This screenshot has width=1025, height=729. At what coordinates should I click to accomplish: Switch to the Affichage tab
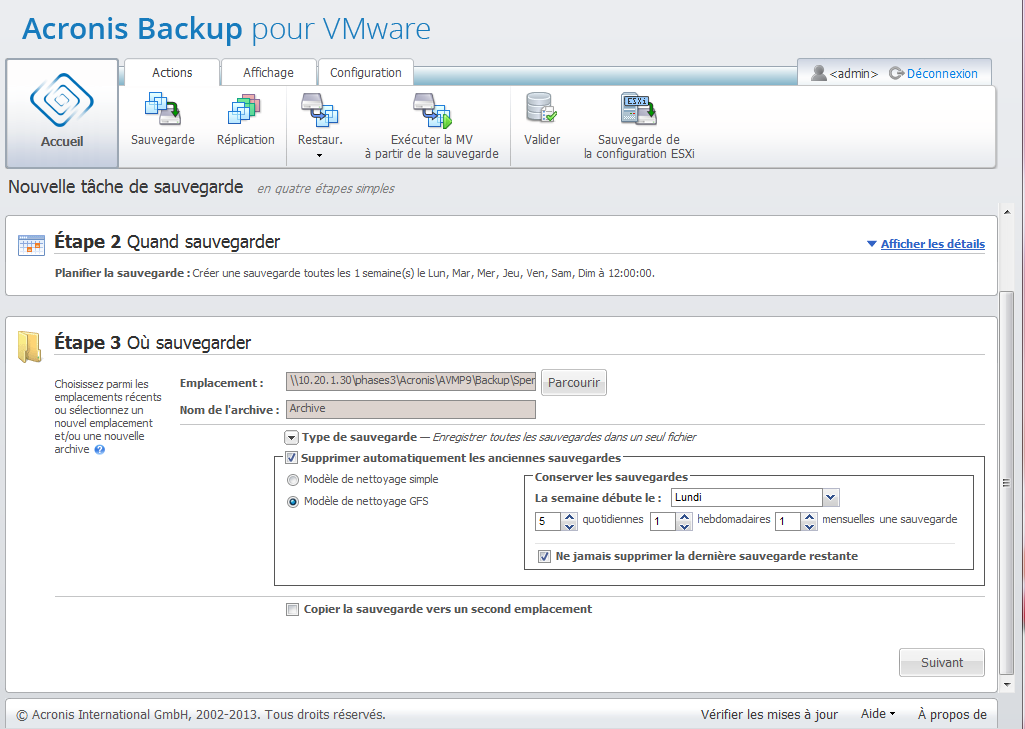268,73
